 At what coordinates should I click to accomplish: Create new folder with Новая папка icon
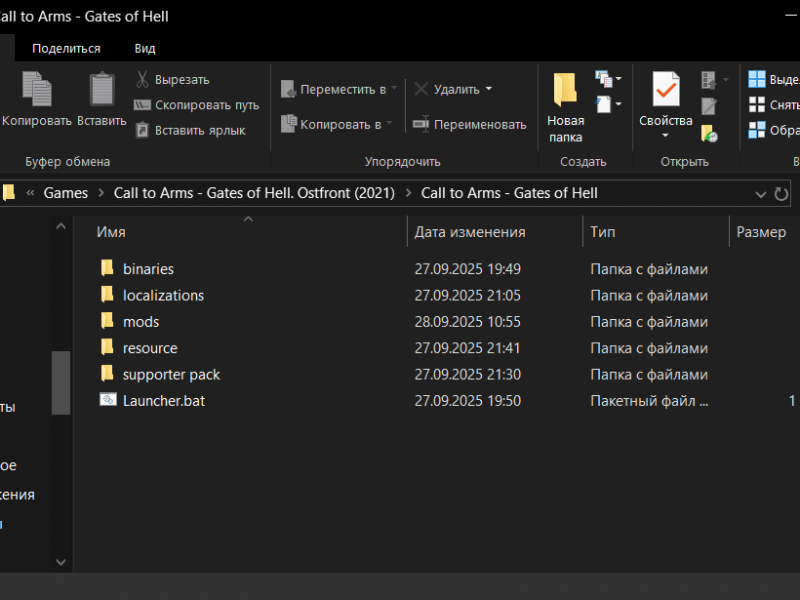565,90
